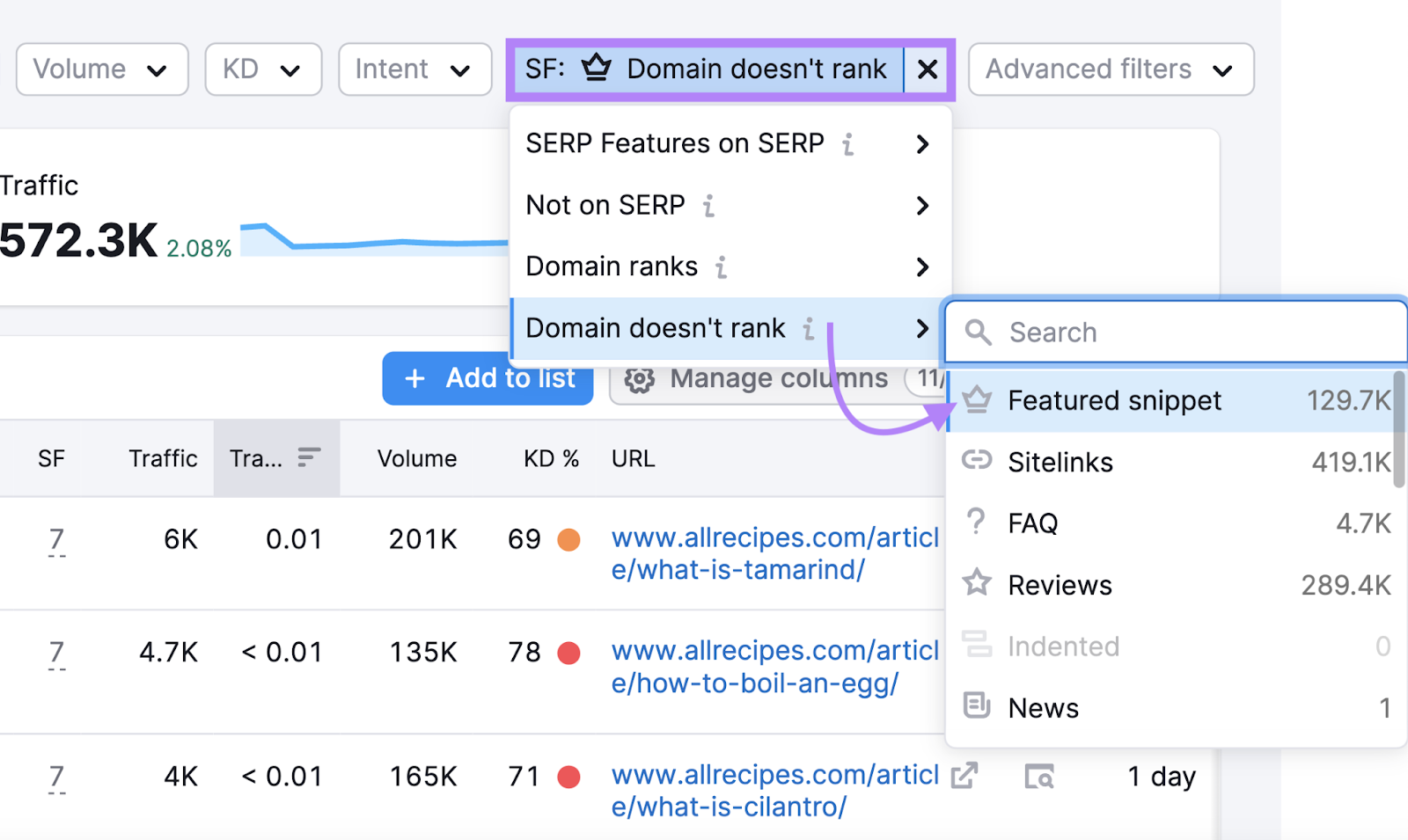Click the external link icon beside the cilantro URL

point(964,776)
